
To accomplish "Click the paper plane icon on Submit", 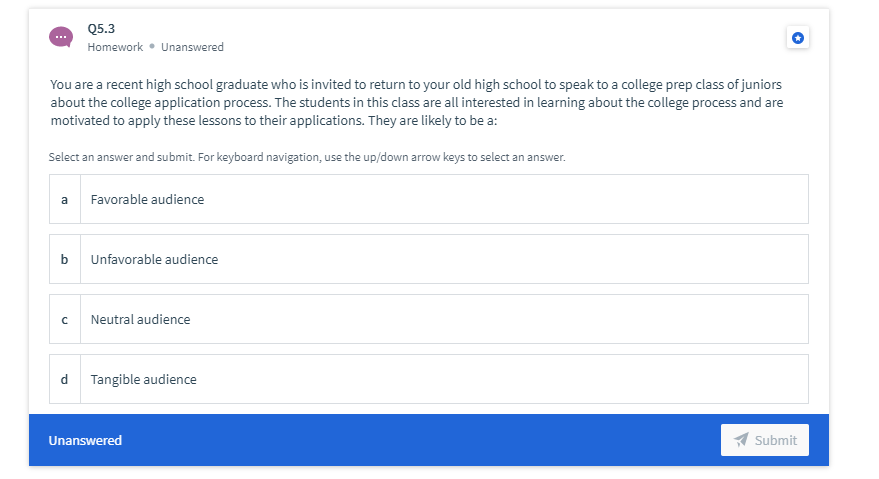I will tap(741, 440).
